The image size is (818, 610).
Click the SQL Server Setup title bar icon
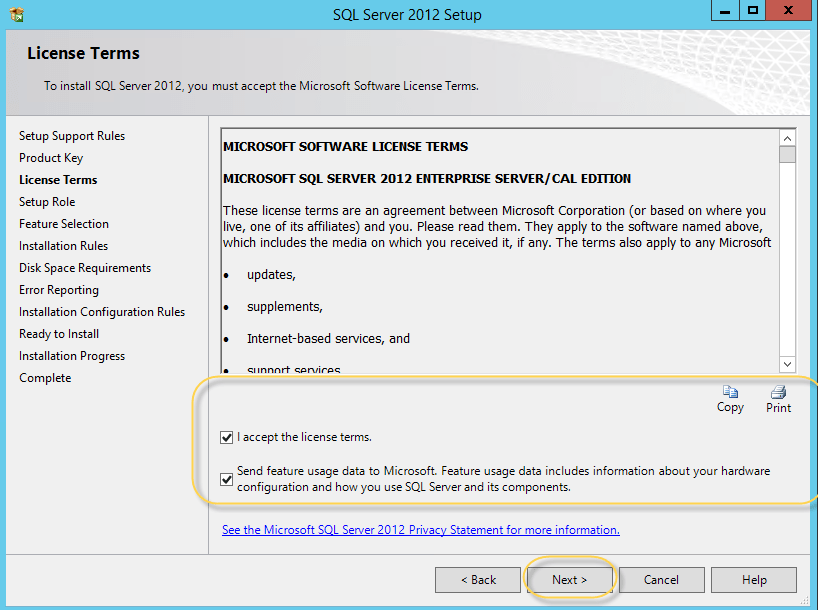click(16, 15)
